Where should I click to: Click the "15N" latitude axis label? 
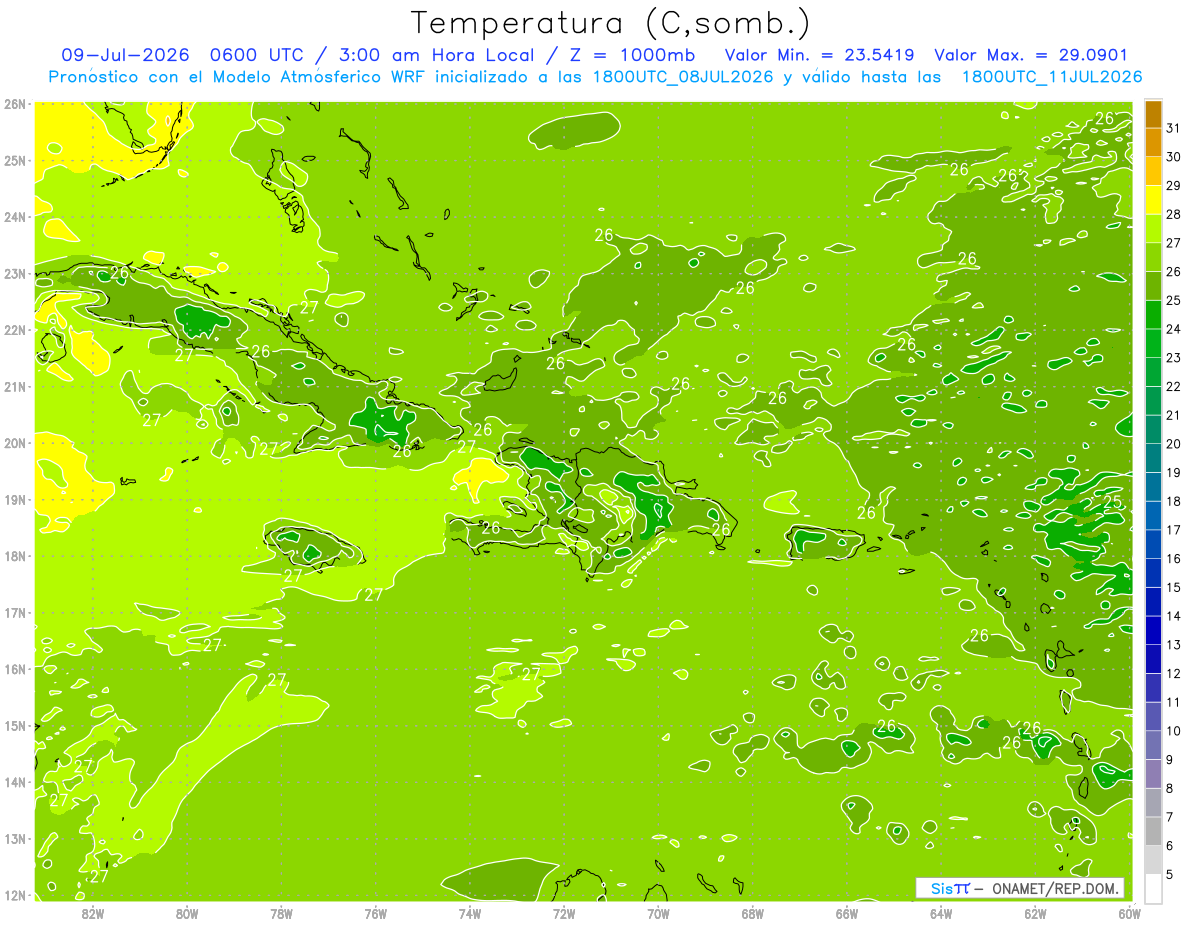(15, 725)
